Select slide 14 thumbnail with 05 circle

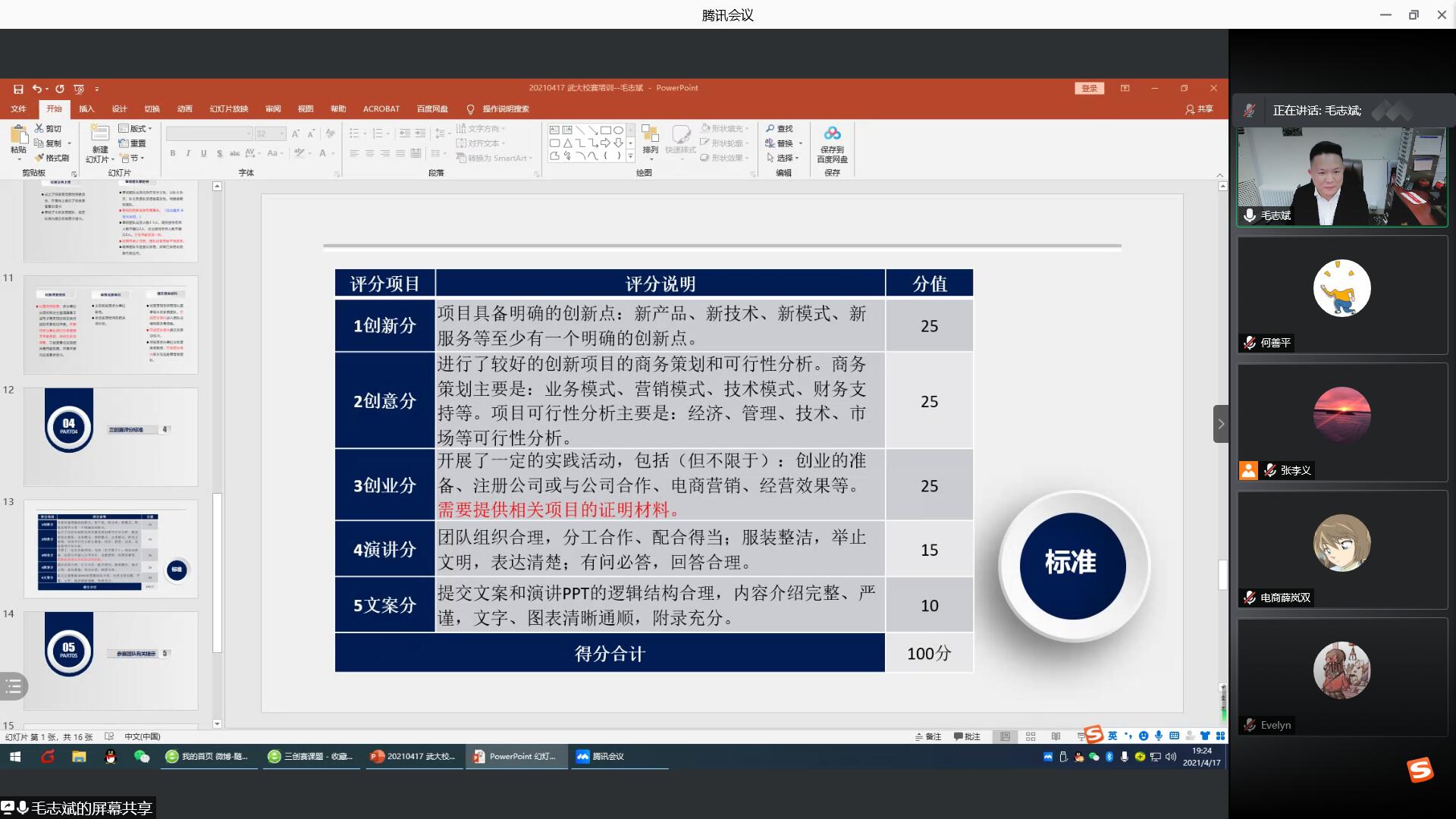pos(111,661)
